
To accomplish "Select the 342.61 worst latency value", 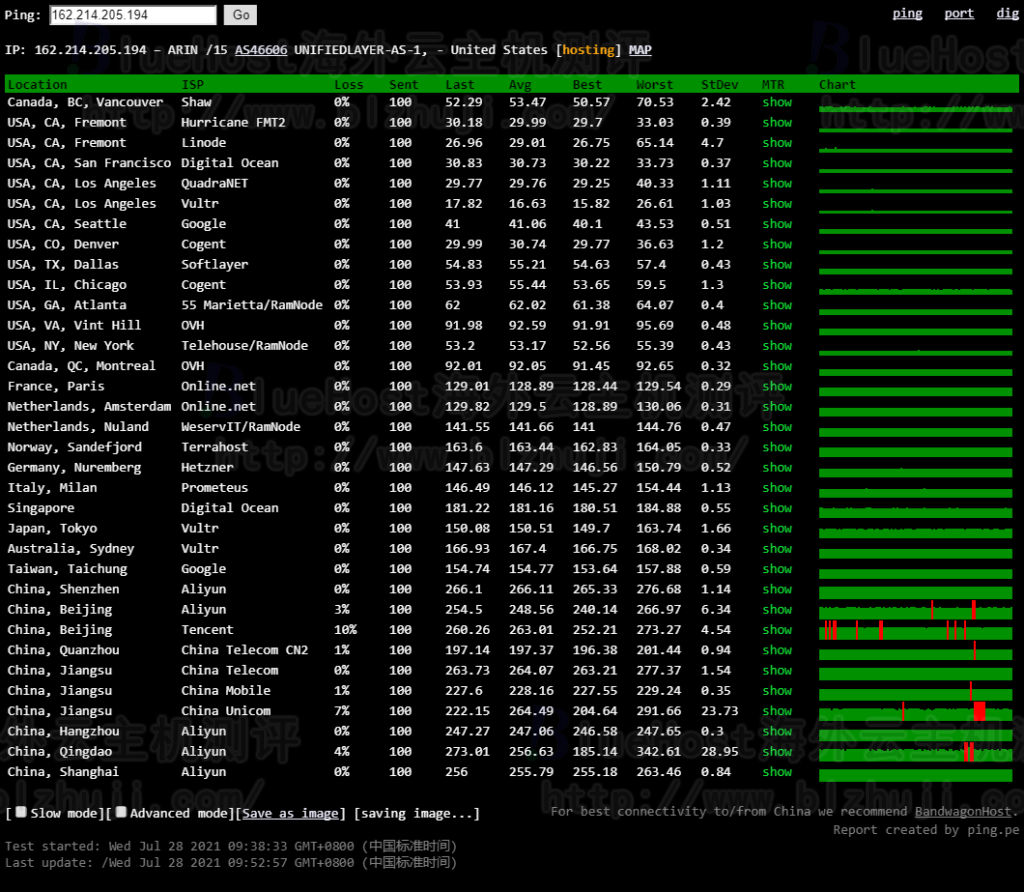I will 658,752.
